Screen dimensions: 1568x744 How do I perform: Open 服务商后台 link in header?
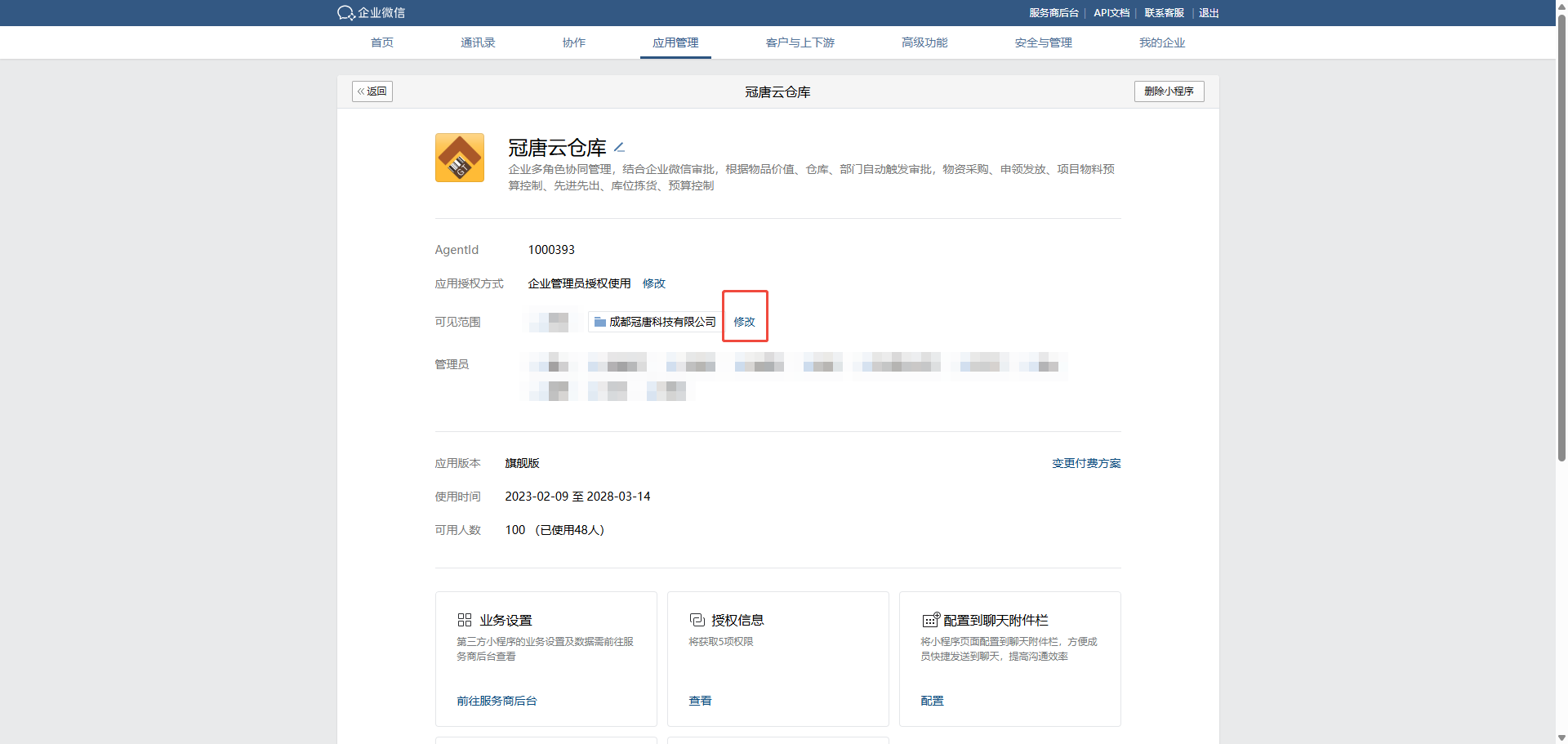coord(1053,13)
